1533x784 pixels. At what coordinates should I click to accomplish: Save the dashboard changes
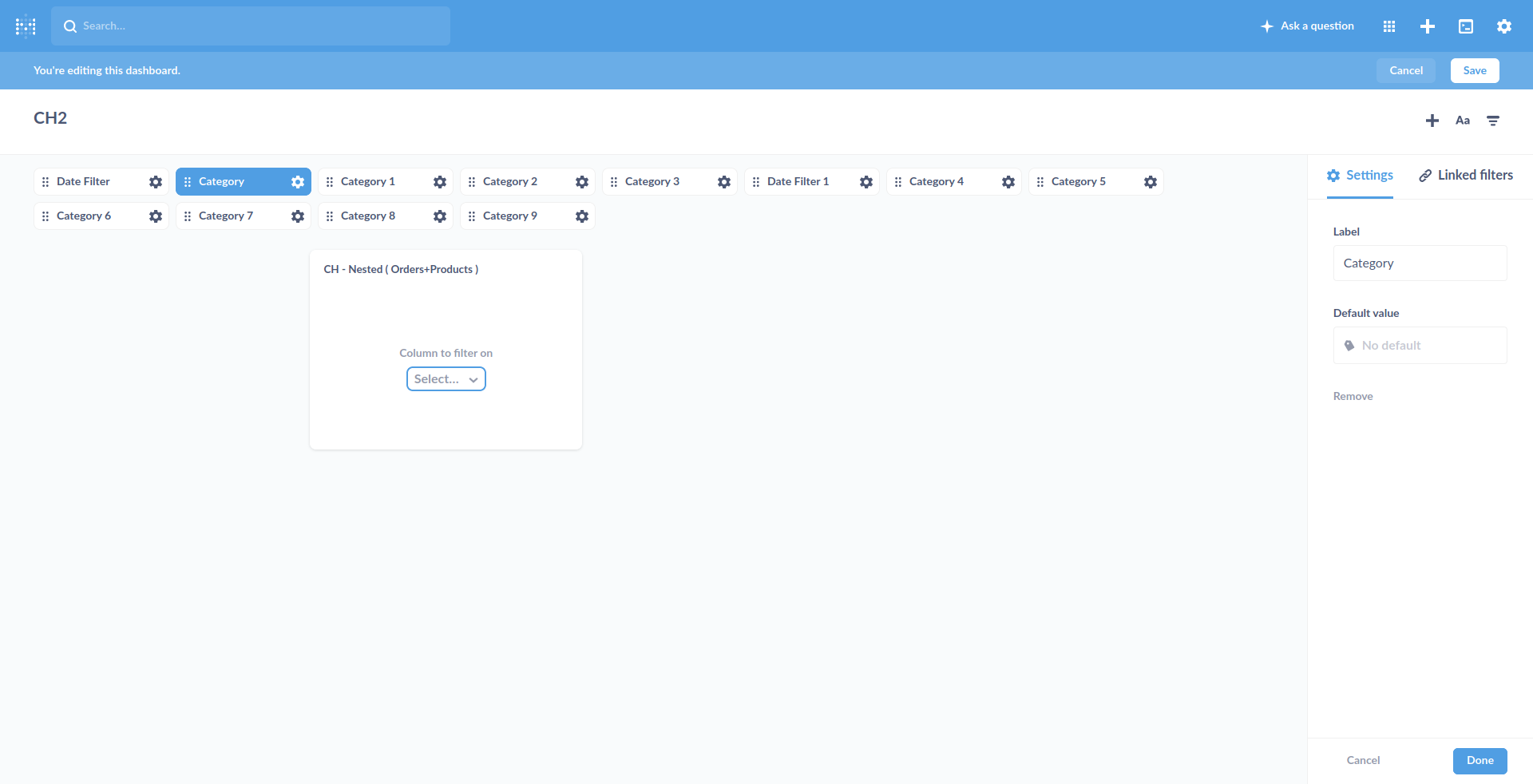pyautogui.click(x=1474, y=70)
